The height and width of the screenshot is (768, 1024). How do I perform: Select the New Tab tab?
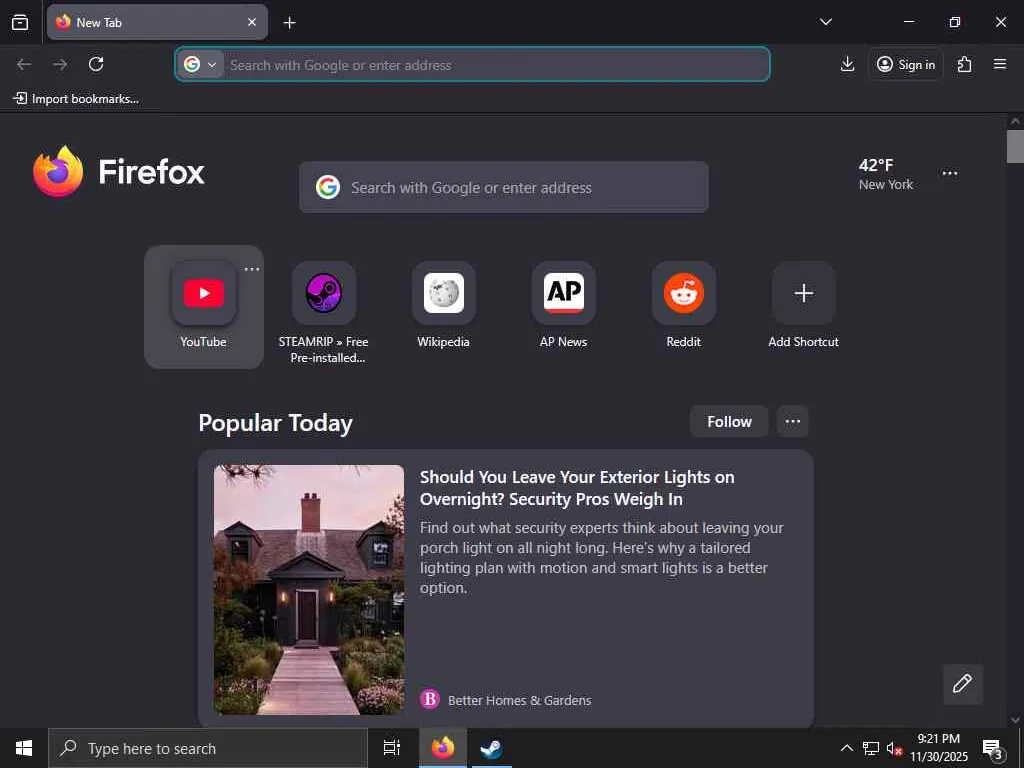click(157, 22)
